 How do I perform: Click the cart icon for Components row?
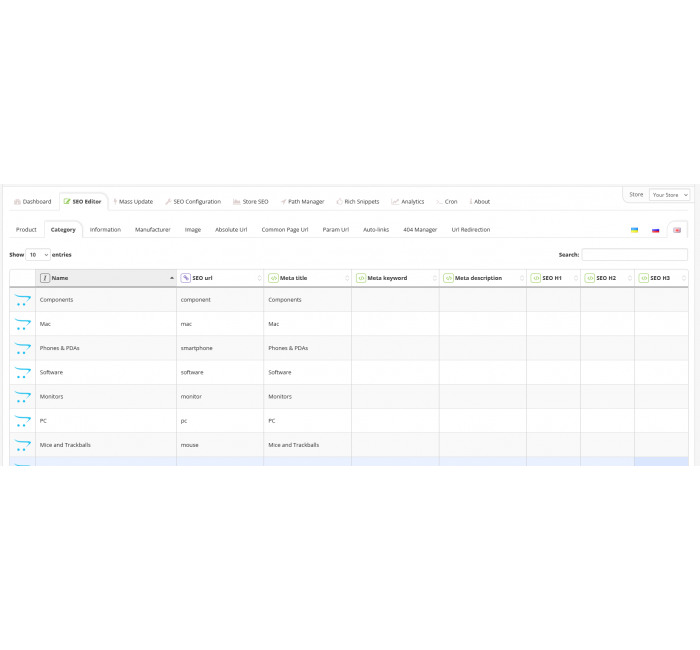click(x=22, y=300)
